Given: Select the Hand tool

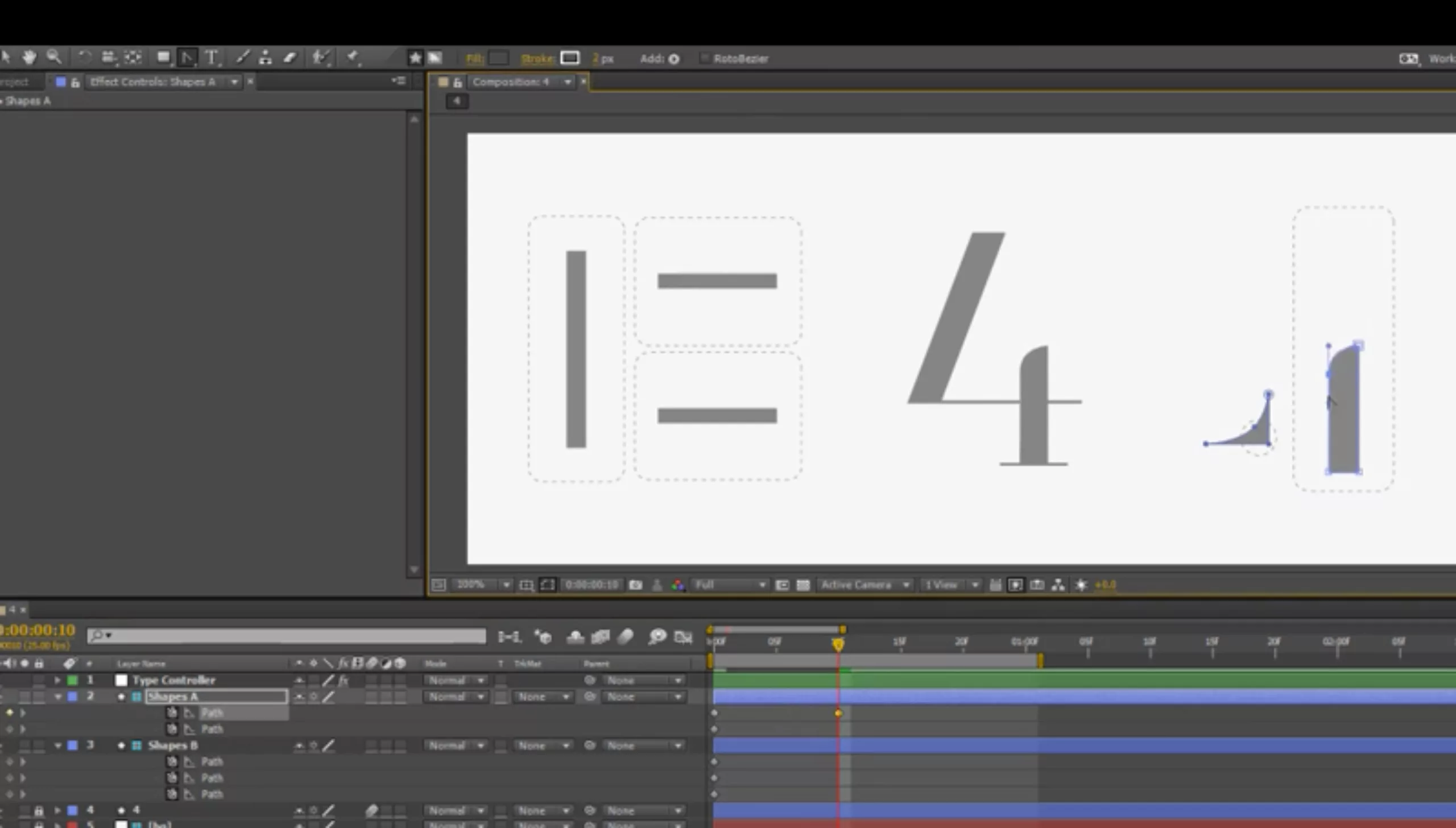Looking at the screenshot, I should pos(29,57).
